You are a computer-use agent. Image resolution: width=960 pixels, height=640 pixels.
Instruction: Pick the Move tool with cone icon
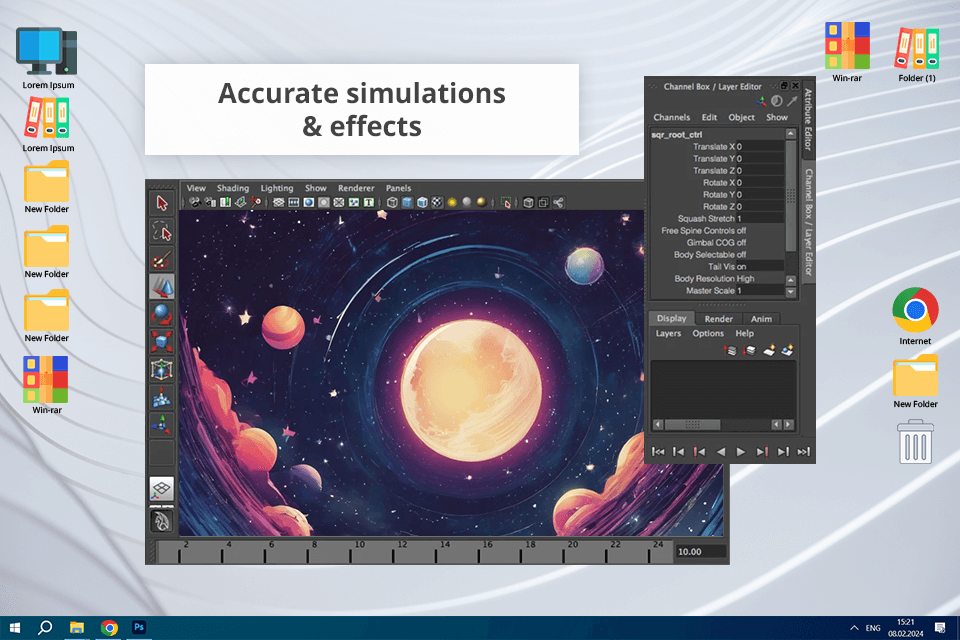pos(162,287)
